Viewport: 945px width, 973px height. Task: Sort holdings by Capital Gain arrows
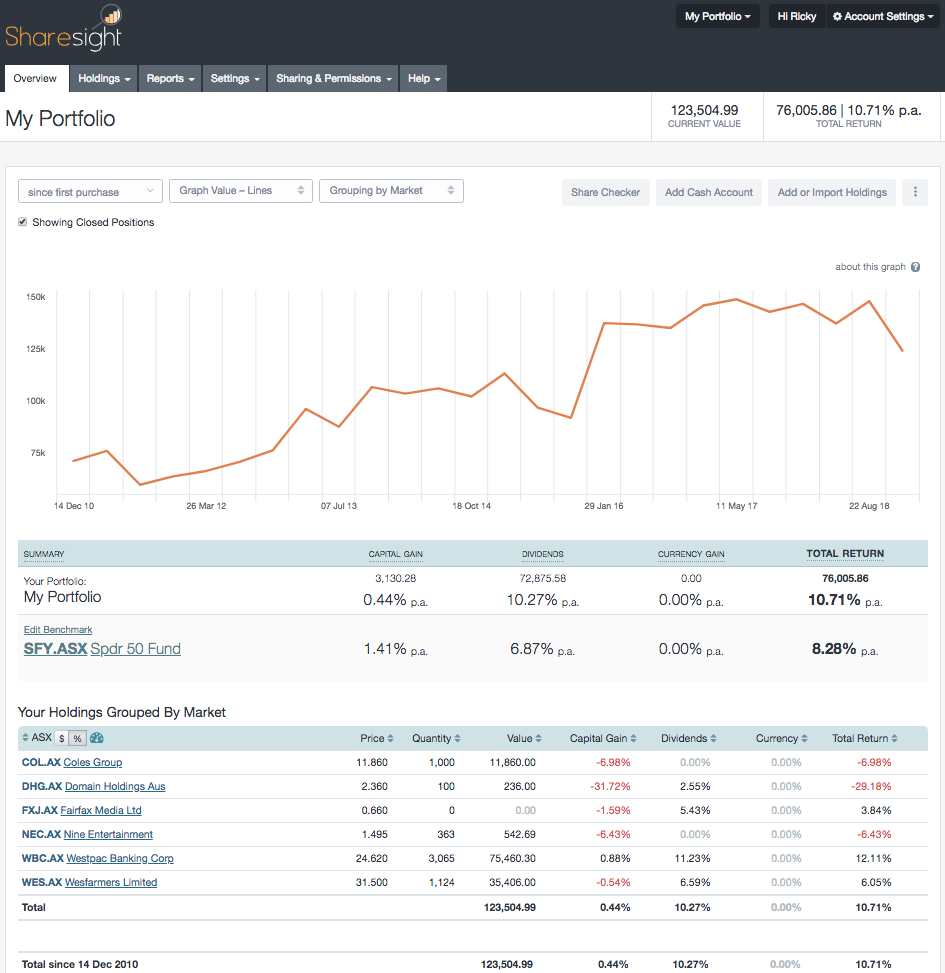click(634, 738)
